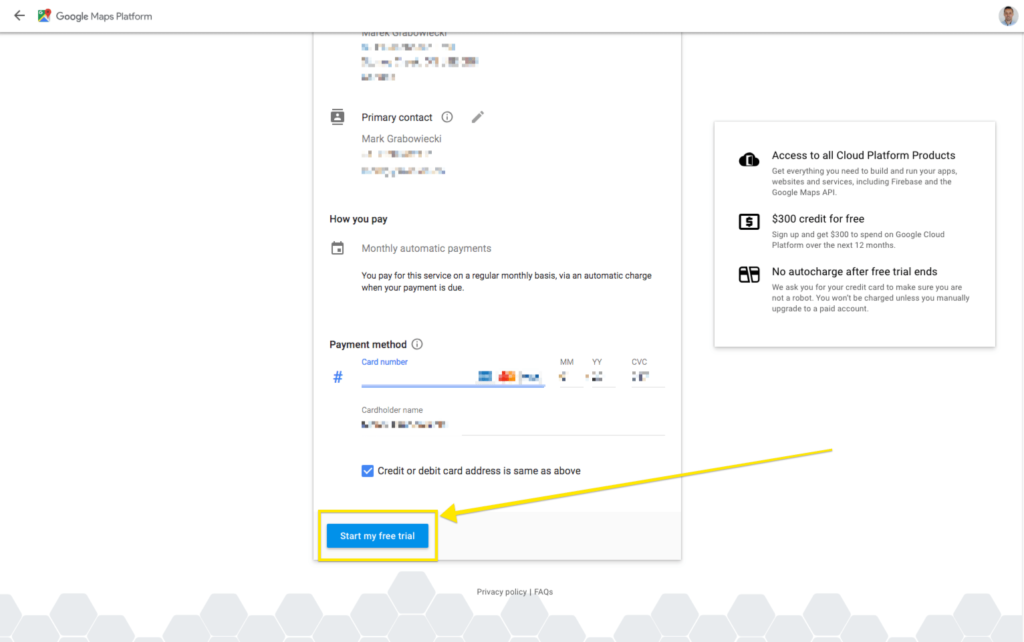
Task: Click the dollar icon for $300 credit
Action: click(748, 221)
